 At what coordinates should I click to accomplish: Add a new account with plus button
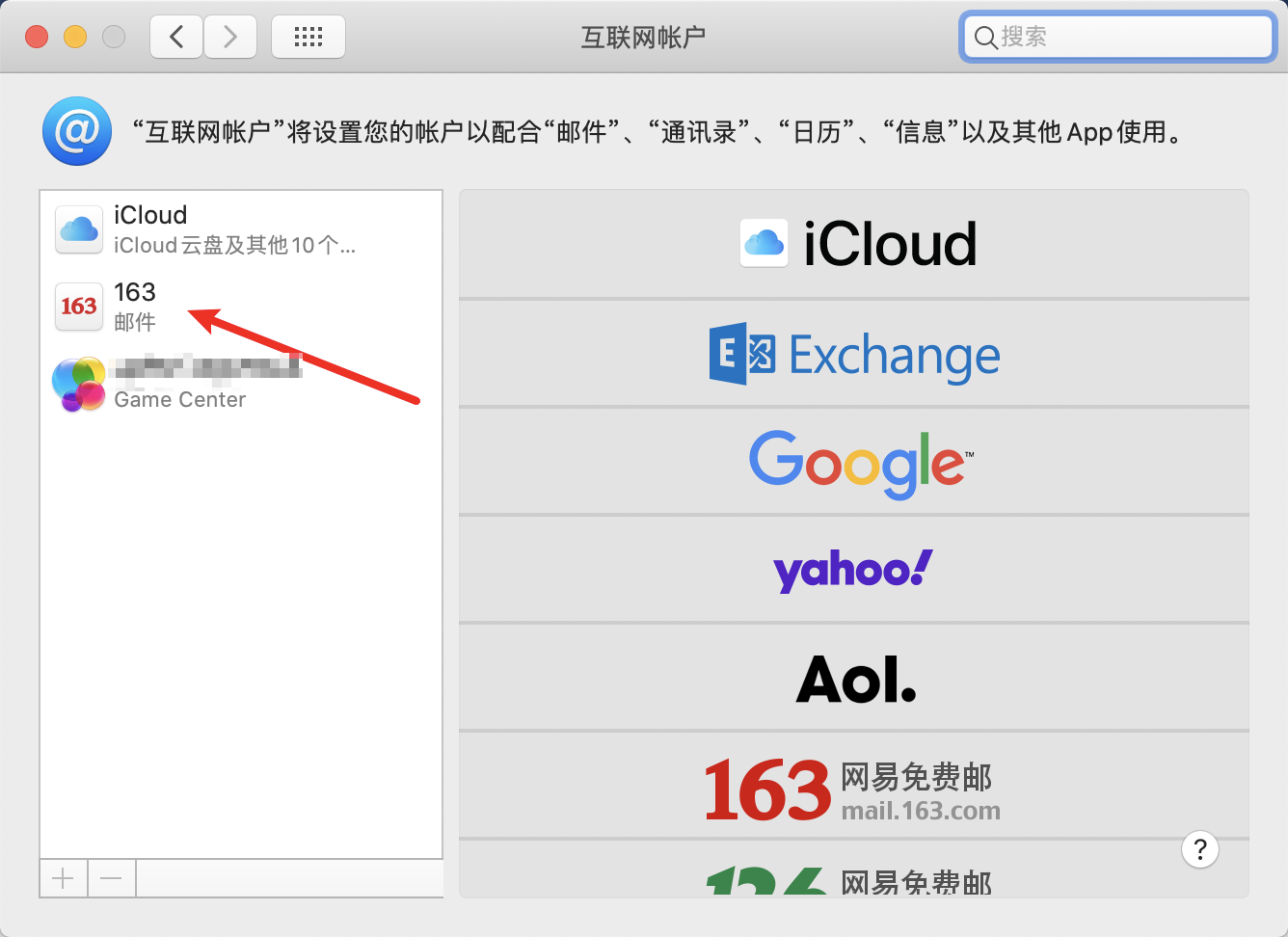click(63, 877)
